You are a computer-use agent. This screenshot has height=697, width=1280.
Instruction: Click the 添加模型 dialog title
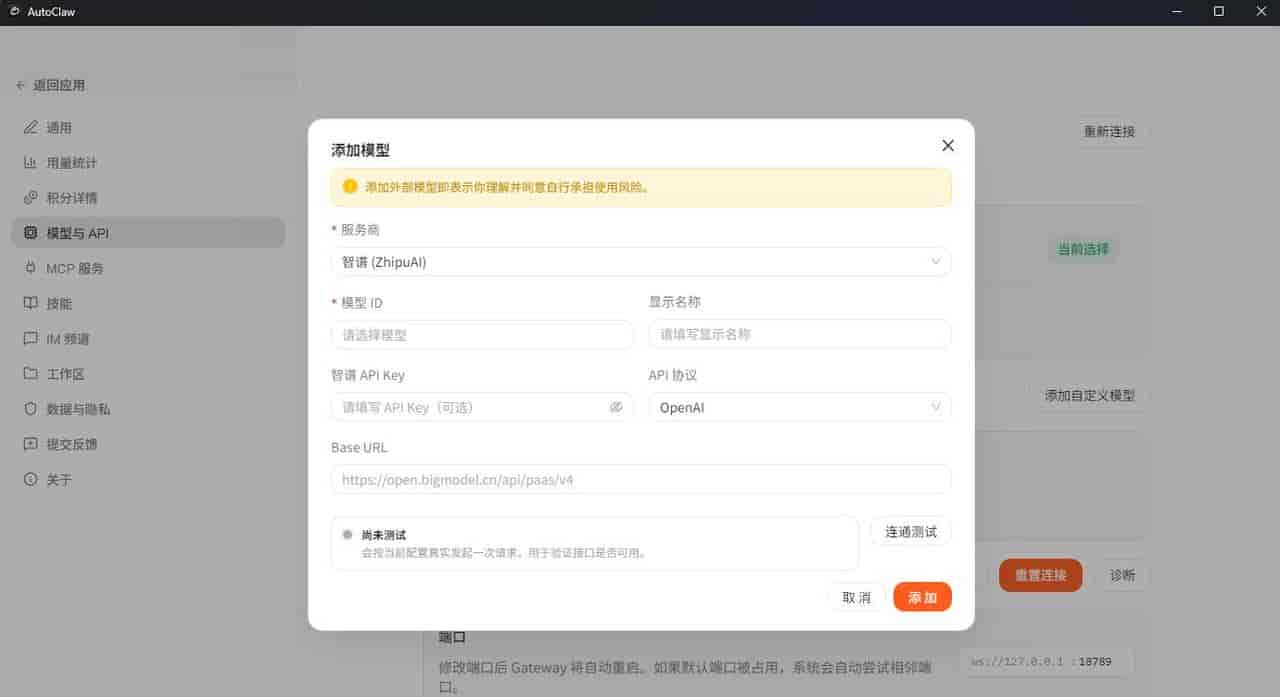coord(360,150)
